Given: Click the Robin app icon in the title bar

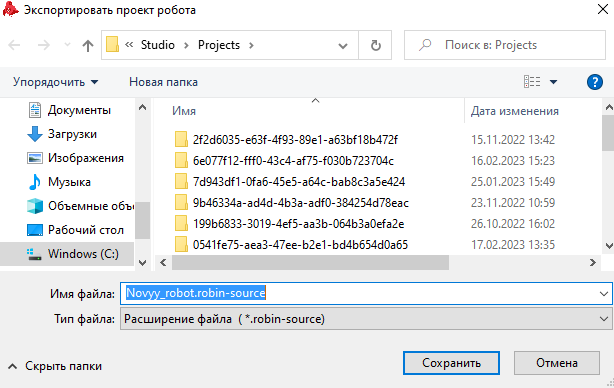Looking at the screenshot, I should point(10,9).
